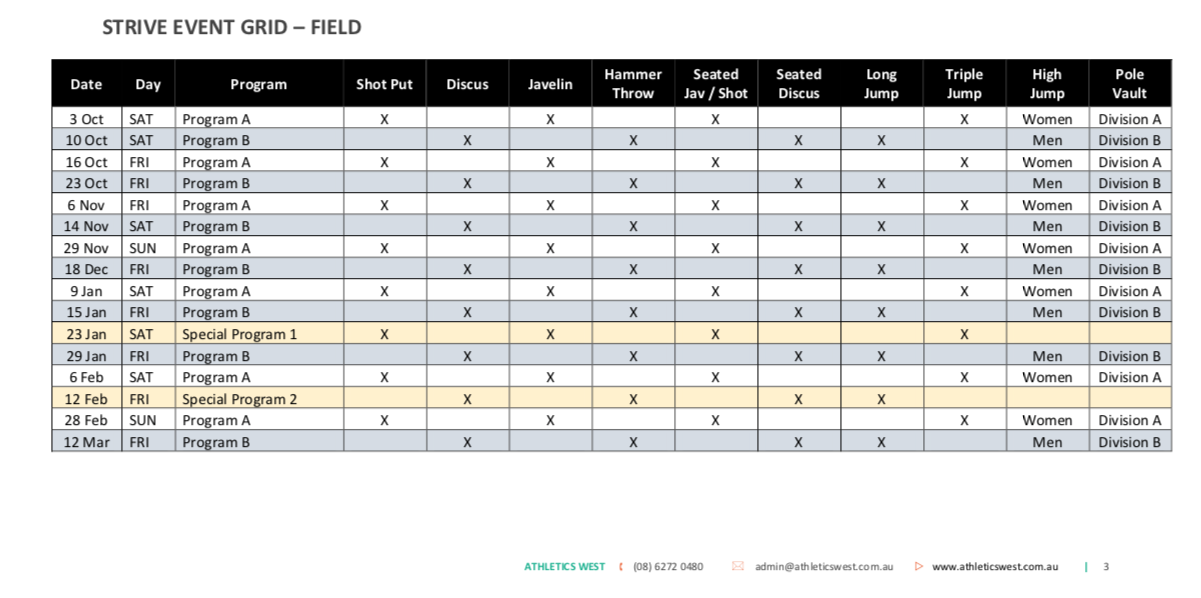
Task: Select the Special Program 1 row label
Action: pyautogui.click(x=239, y=334)
